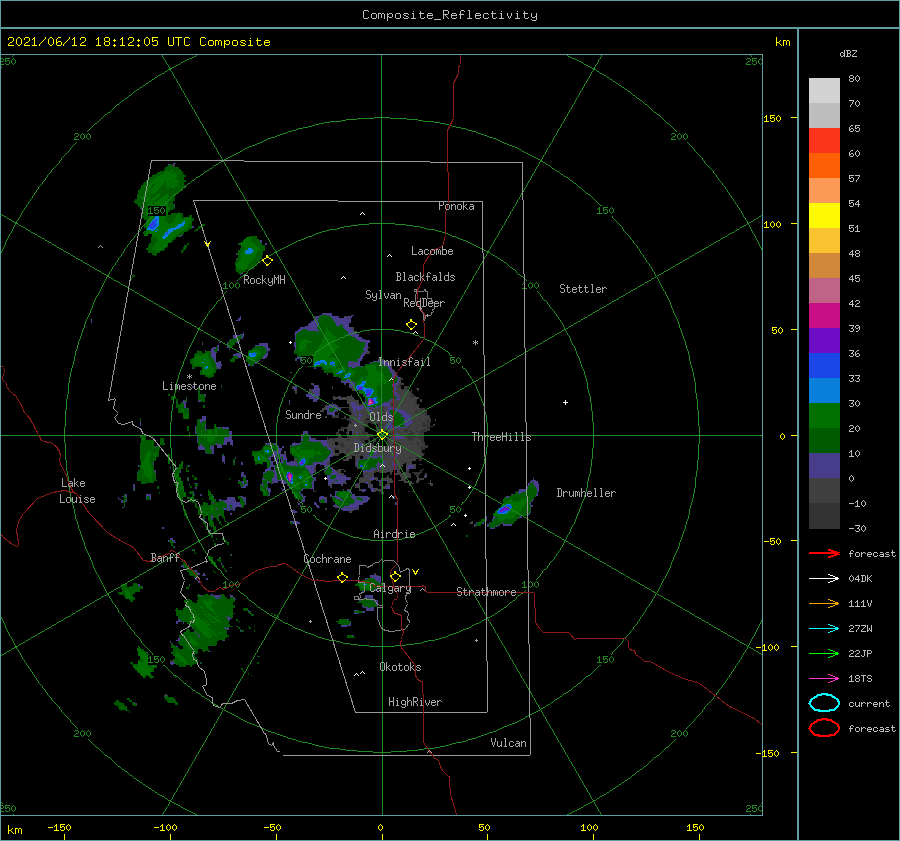Click the Airdrie city label
900x841 pixels.
coord(394,534)
